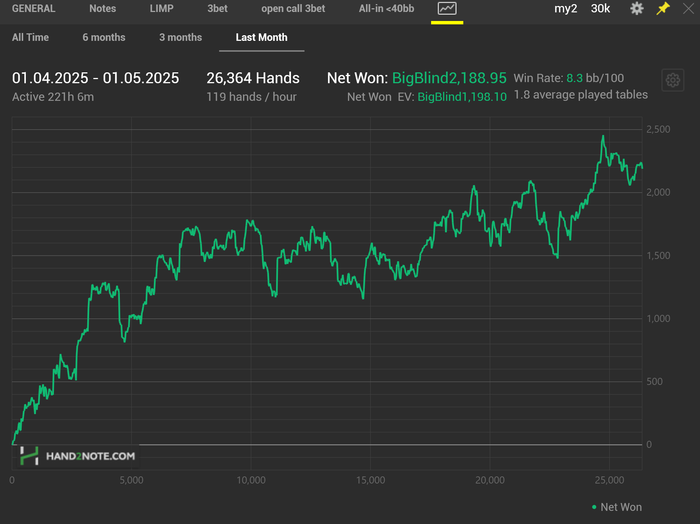Close the popup with the X icon

pyautogui.click(x=688, y=8)
